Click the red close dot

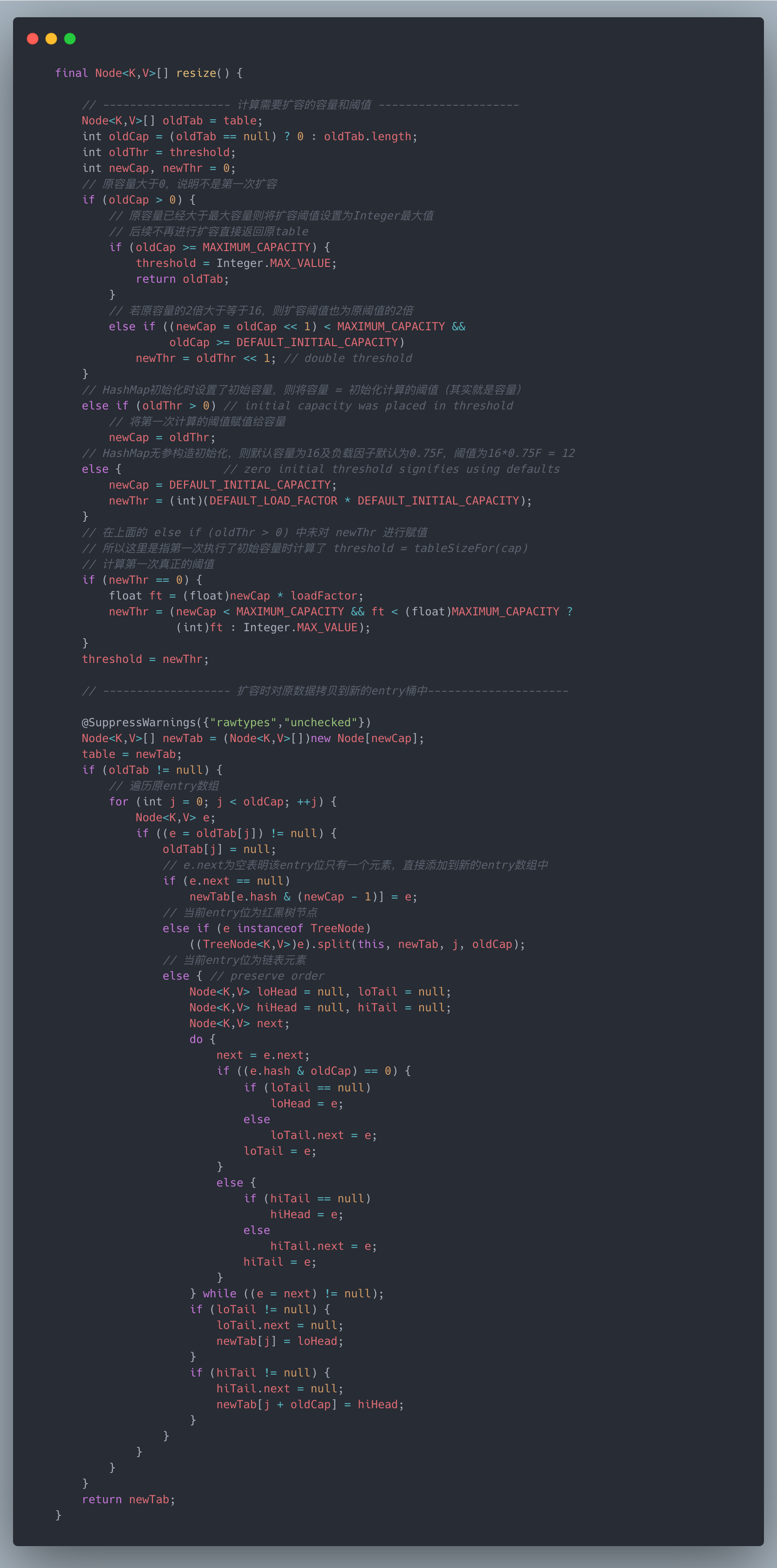click(33, 39)
